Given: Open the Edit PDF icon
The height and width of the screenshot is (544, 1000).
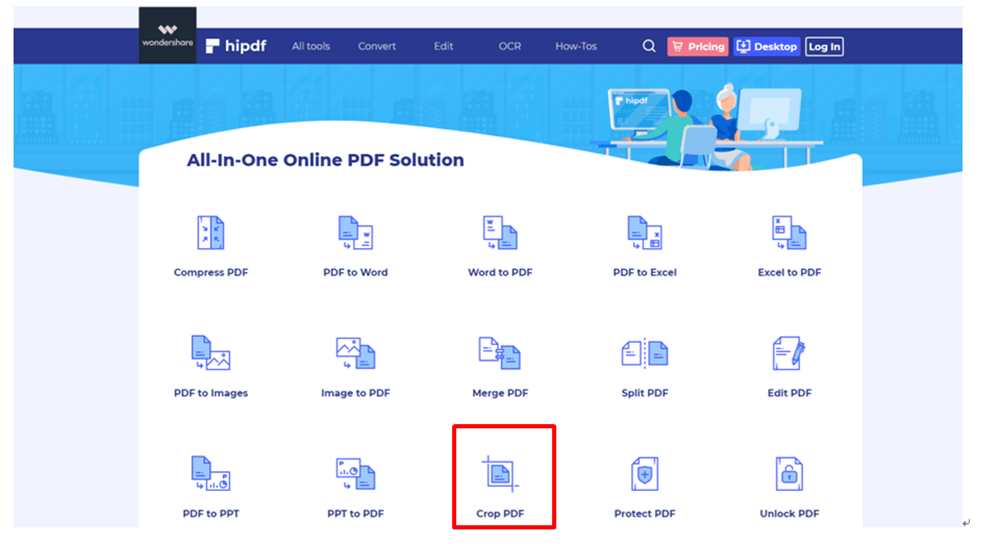Looking at the screenshot, I should [x=789, y=354].
